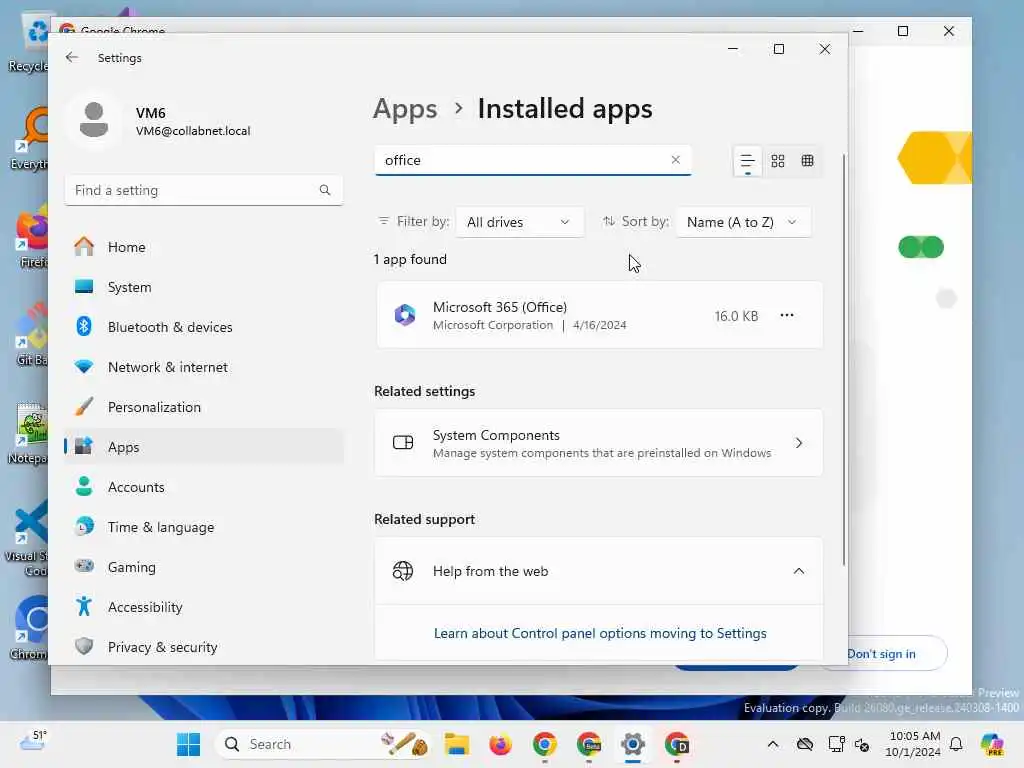Click the Microsoft 365 (Office) app icon
The image size is (1024, 768).
tap(405, 315)
